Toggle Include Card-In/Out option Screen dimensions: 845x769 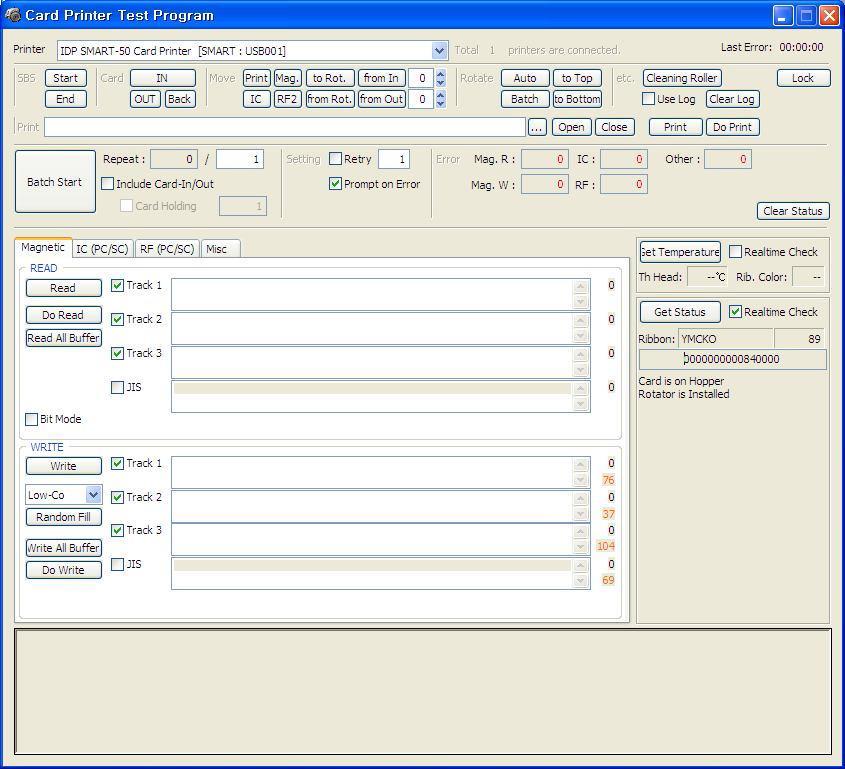[107, 184]
